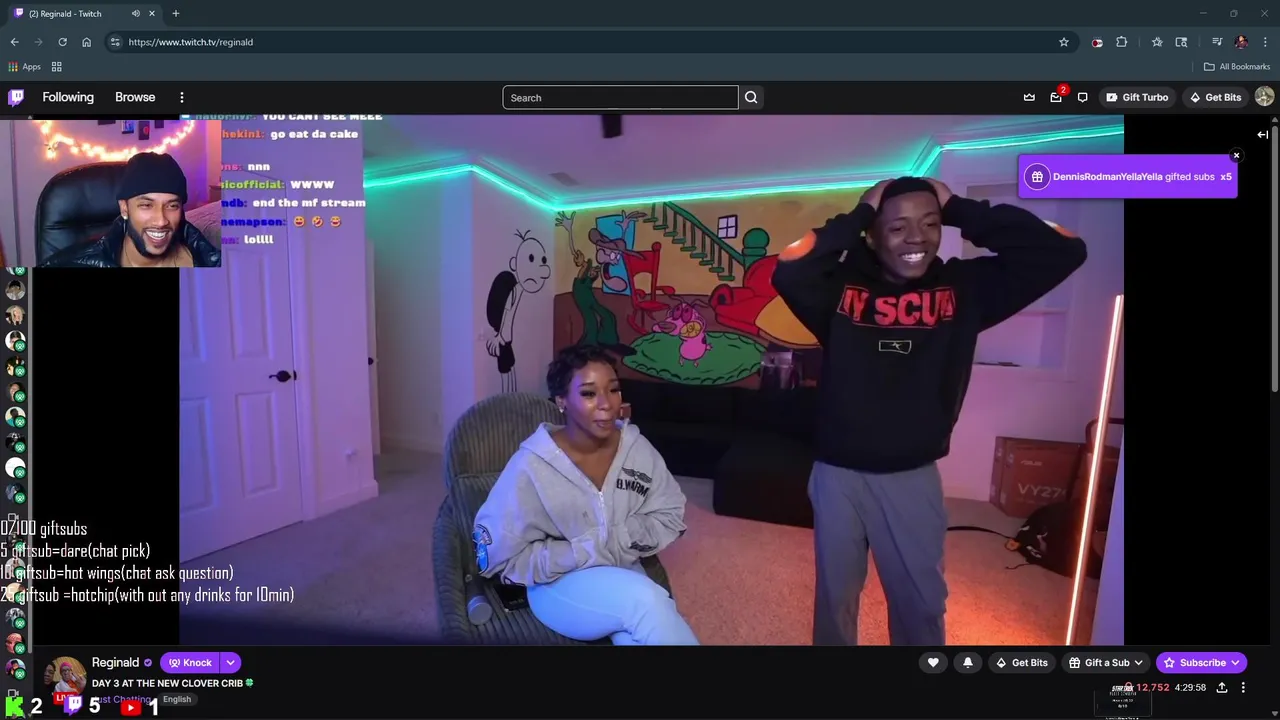Open All Bookmarks folder

click(1236, 67)
